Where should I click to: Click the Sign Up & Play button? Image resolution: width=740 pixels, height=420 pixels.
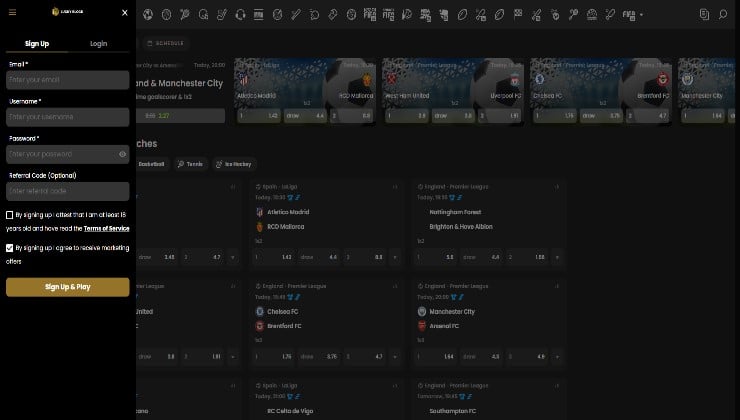tap(67, 287)
